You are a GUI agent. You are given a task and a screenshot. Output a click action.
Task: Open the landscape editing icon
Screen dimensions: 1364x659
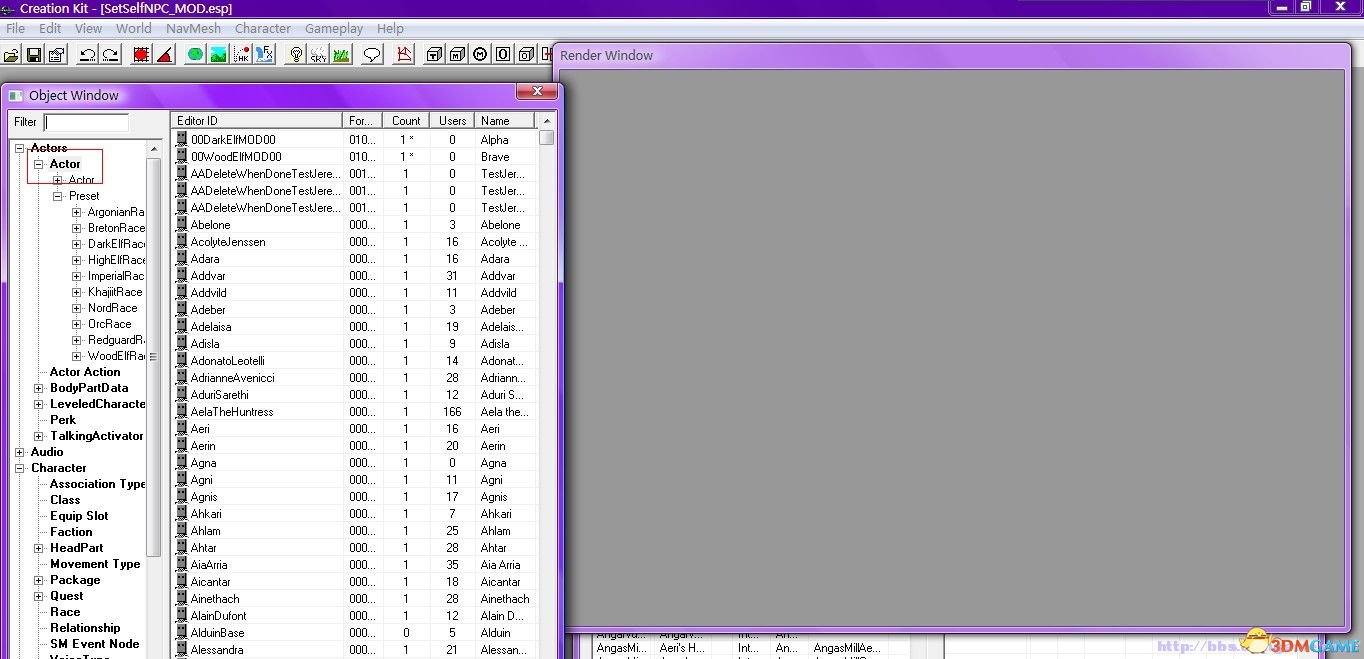218,55
